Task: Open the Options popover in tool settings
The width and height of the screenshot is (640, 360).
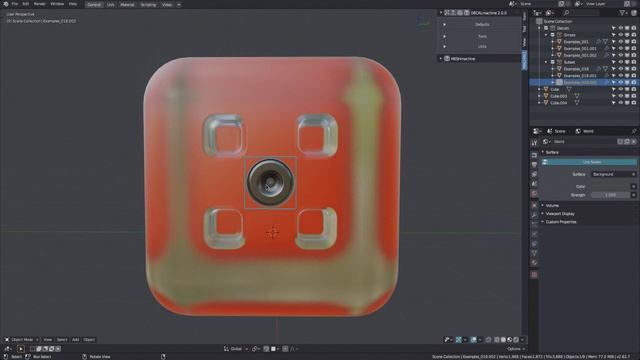Action: [515, 349]
